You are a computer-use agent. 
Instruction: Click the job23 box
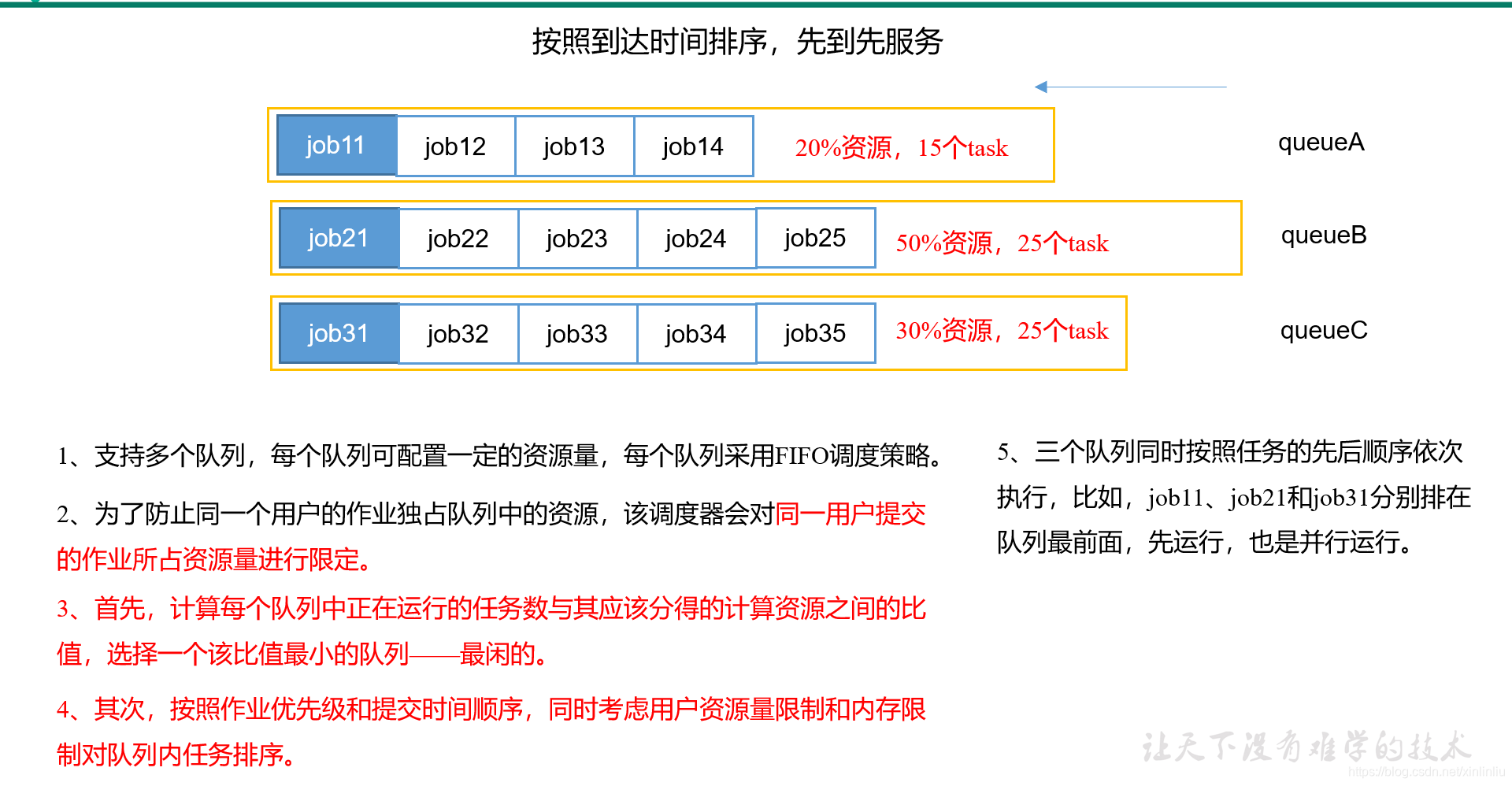[x=578, y=239]
